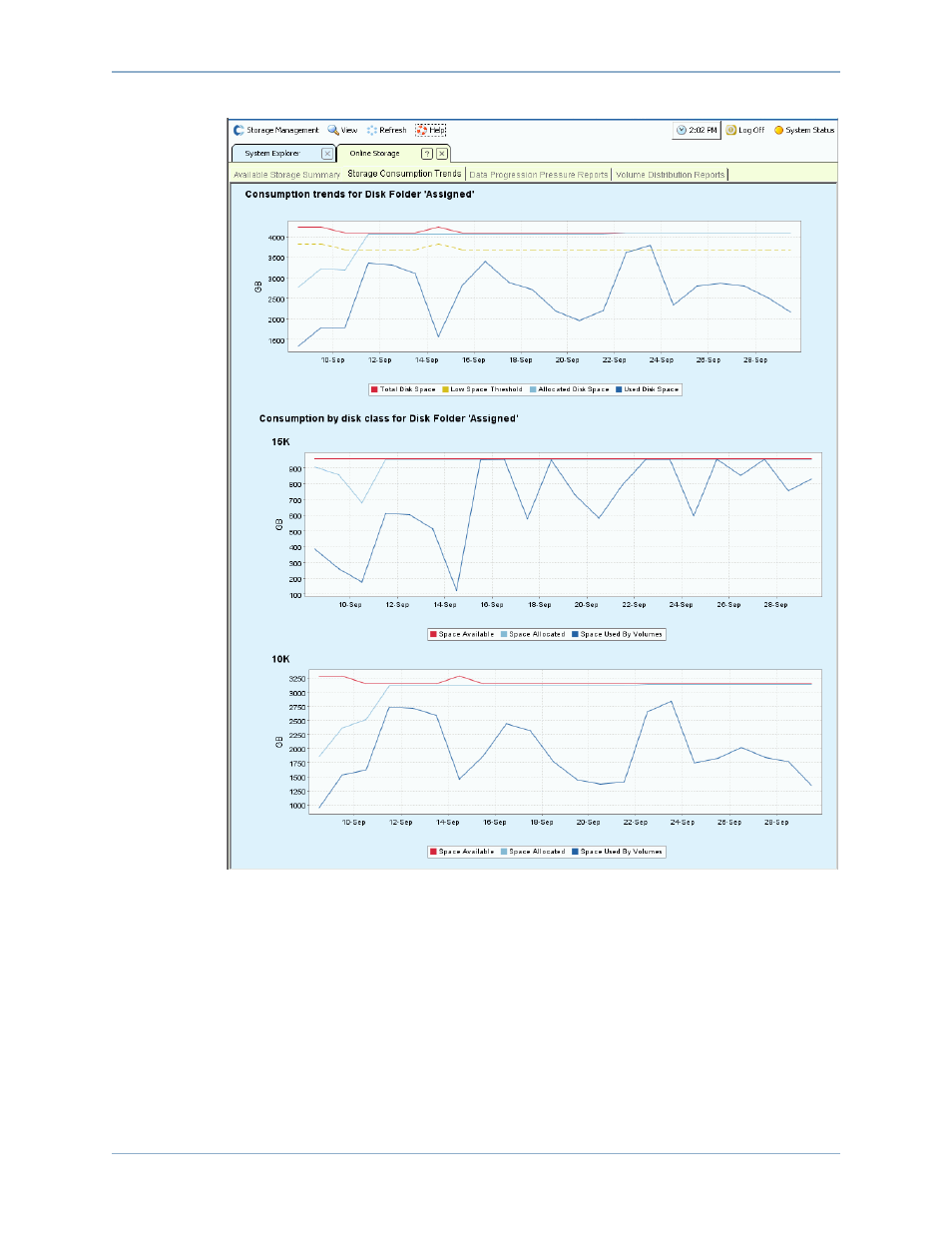
Task: Click the clock icon showing 2:02 PM
Action: click(x=682, y=130)
